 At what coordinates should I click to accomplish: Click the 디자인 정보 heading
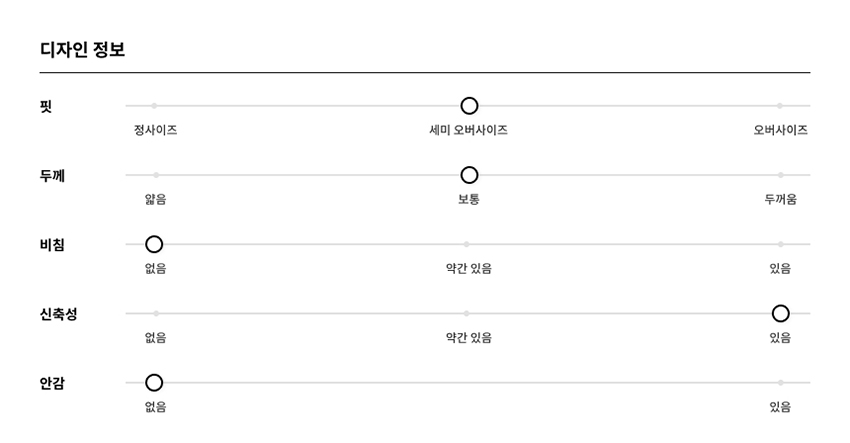pos(82,49)
